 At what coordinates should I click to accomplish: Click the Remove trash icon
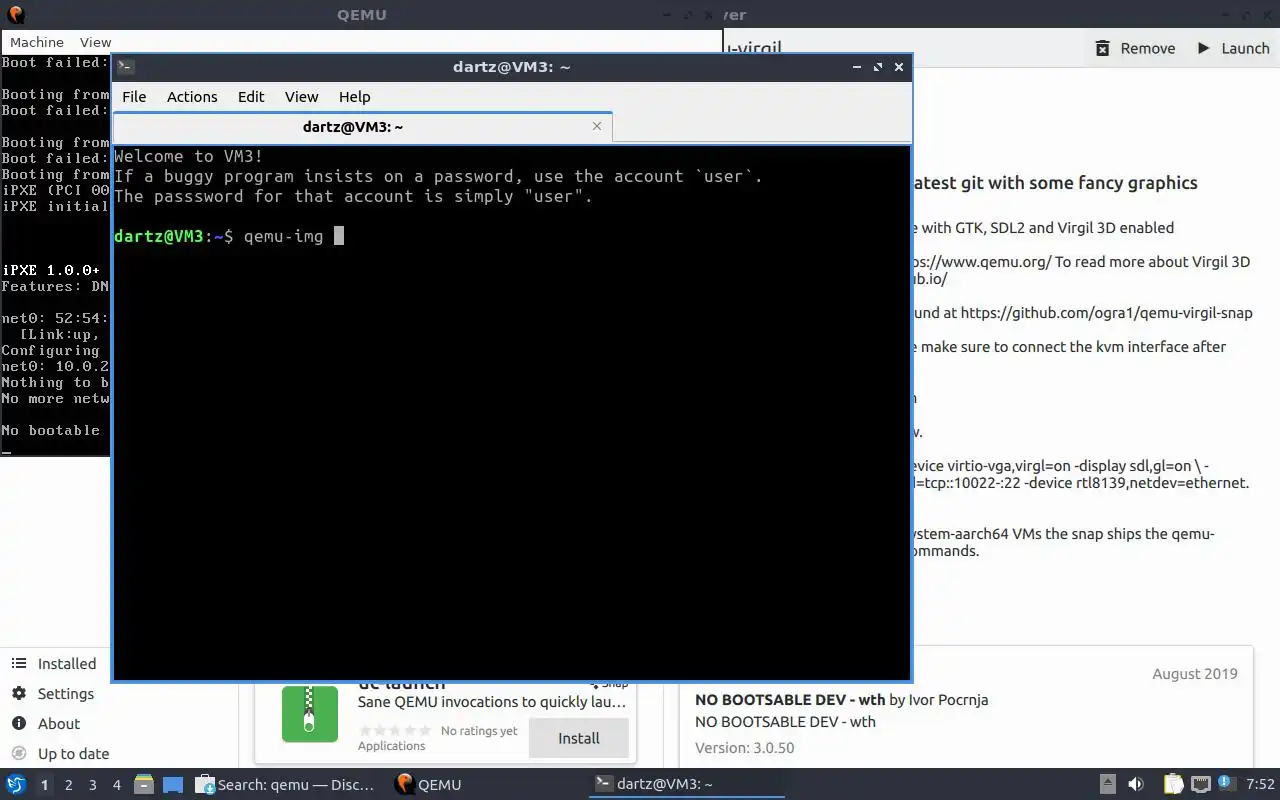pos(1103,48)
